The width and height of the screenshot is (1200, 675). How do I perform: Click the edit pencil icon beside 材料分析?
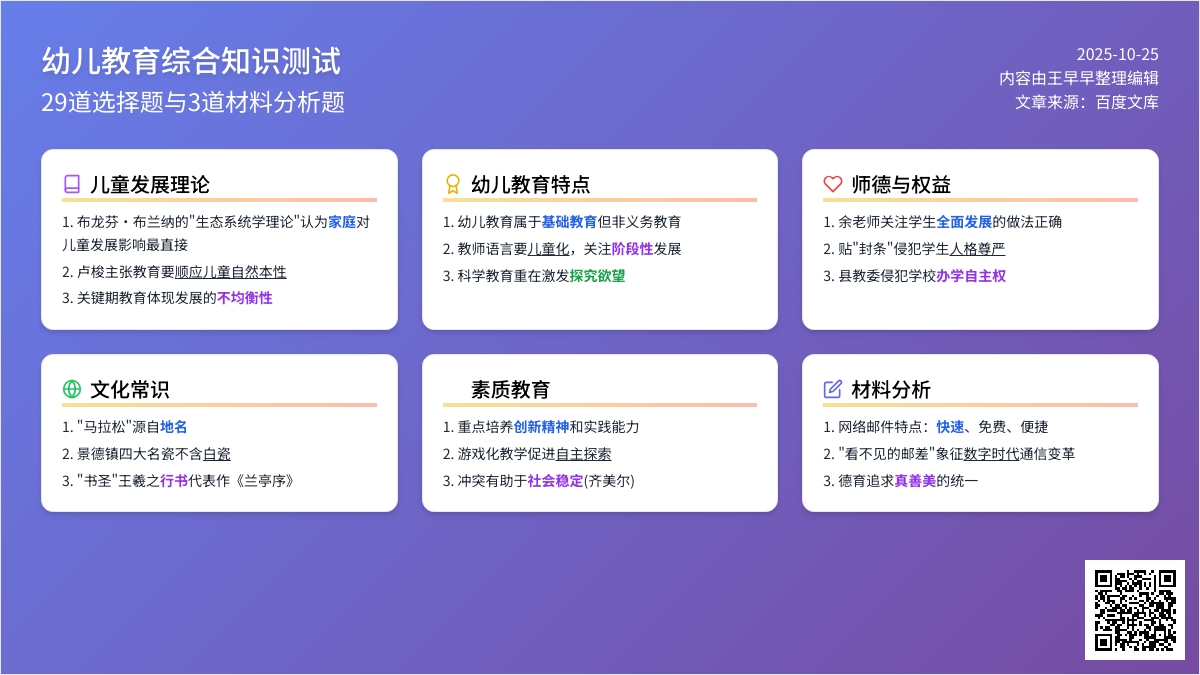[x=832, y=389]
